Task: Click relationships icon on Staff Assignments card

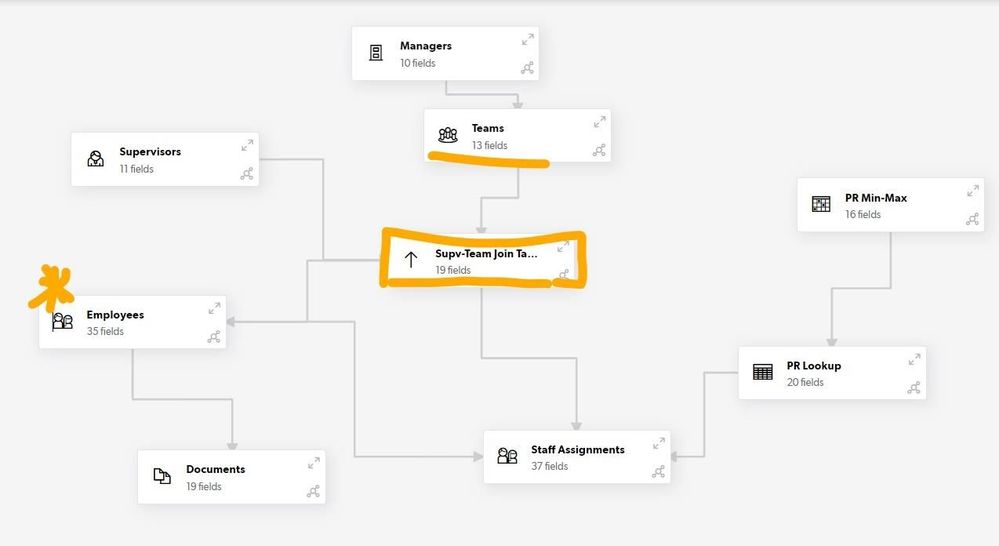Action: [658, 471]
